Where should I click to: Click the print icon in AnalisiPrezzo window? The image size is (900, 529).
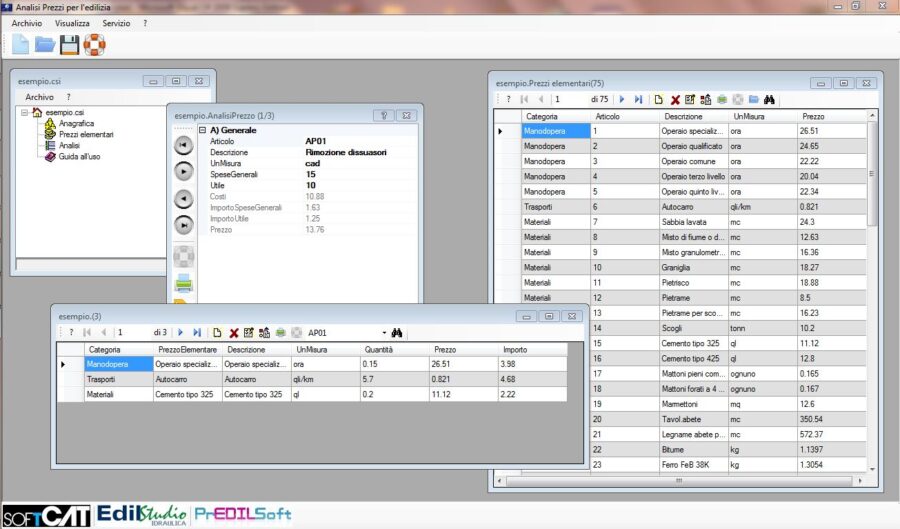pyautogui.click(x=183, y=283)
